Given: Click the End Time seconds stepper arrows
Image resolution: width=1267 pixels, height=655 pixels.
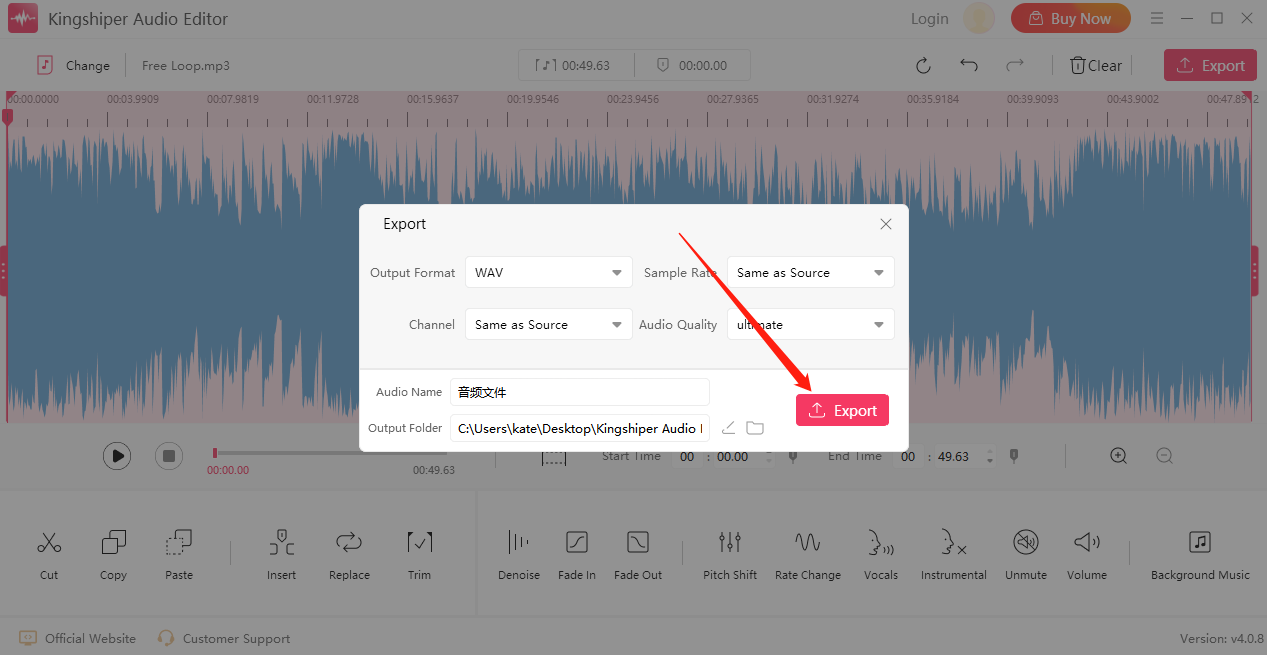Looking at the screenshot, I should 990,456.
